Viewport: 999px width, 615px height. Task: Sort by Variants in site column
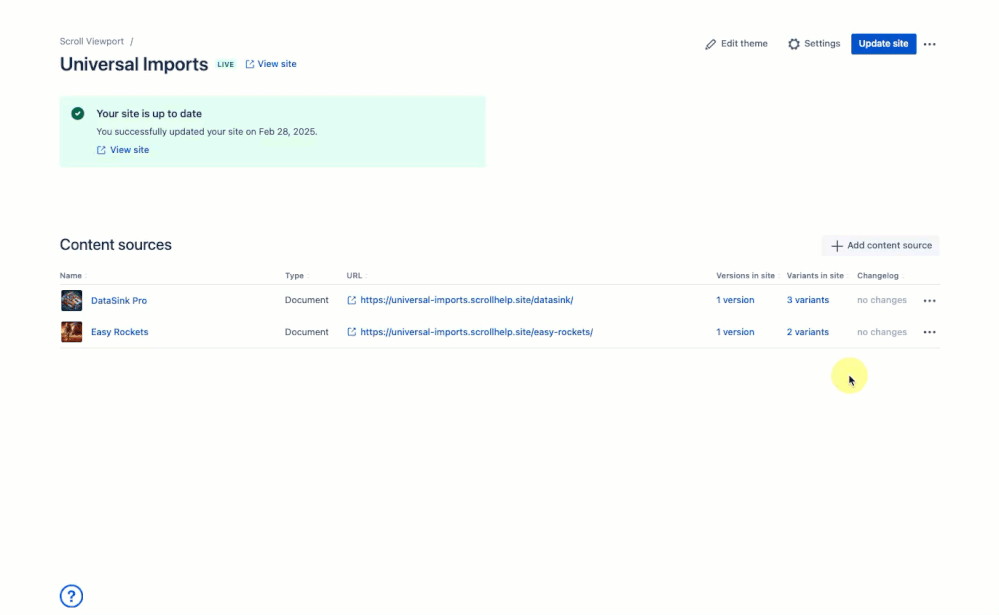(x=815, y=276)
